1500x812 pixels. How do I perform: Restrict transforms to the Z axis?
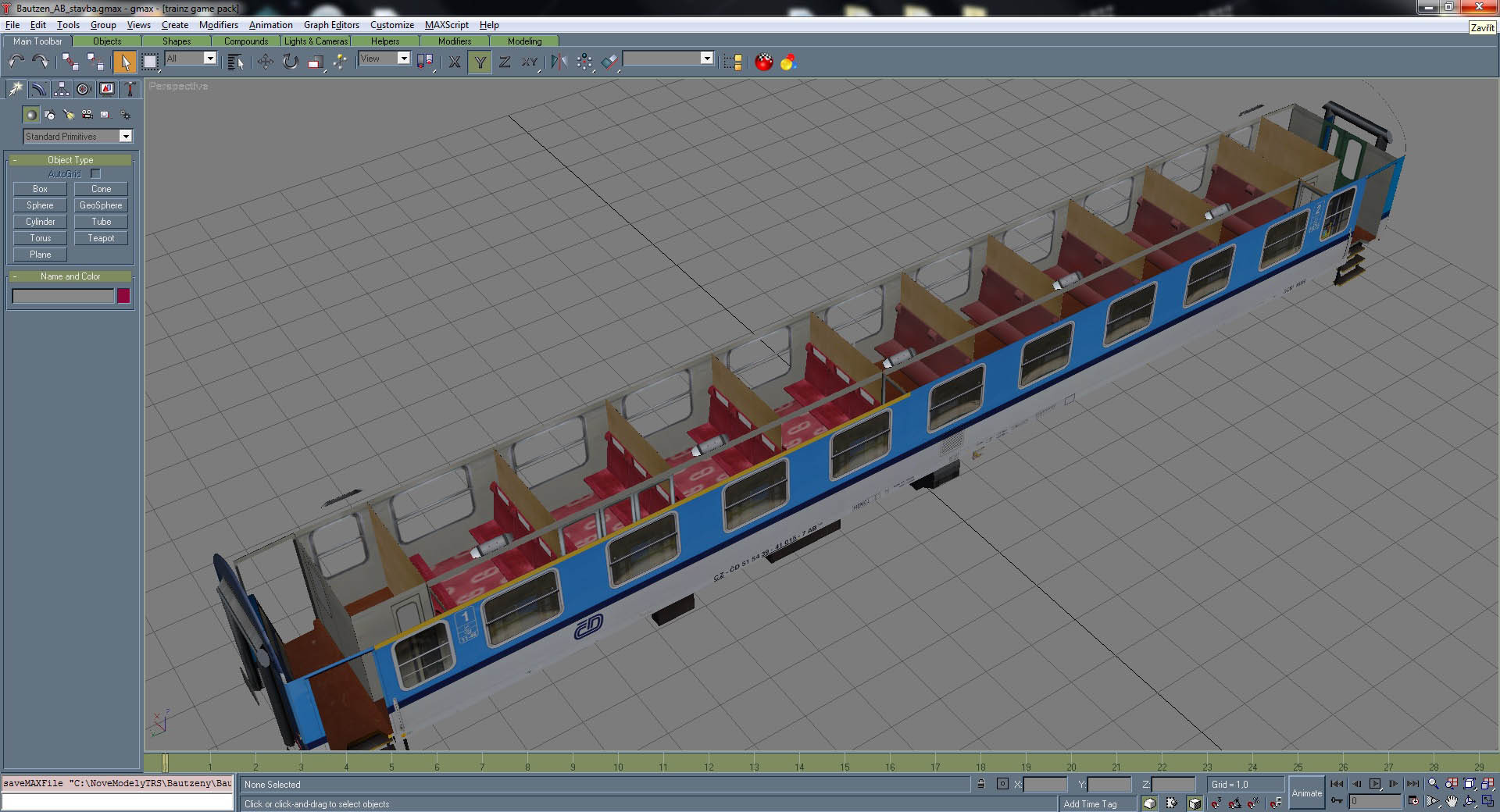tap(505, 62)
